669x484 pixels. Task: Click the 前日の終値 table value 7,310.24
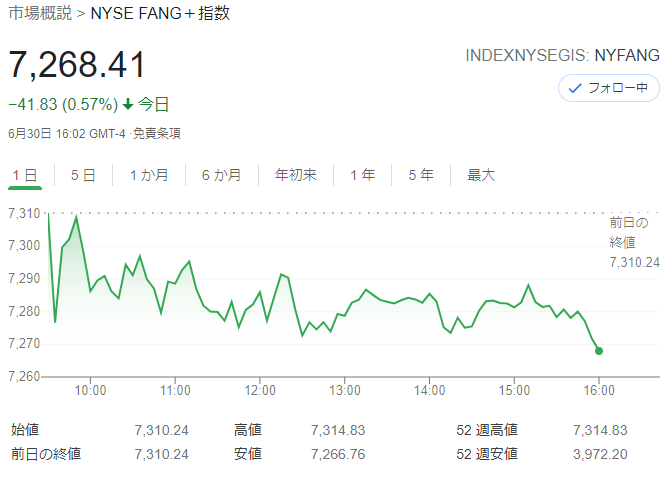click(162, 454)
